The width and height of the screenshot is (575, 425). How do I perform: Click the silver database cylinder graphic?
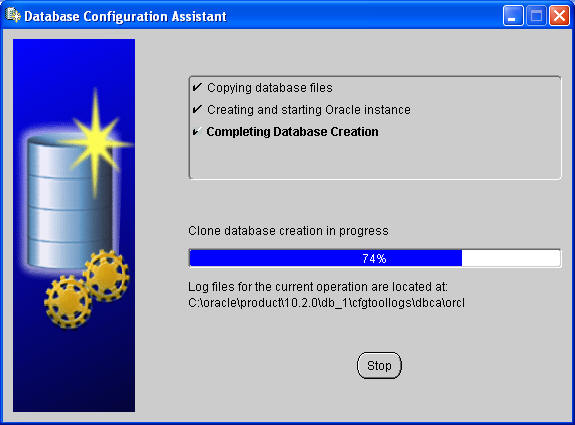pos(70,202)
